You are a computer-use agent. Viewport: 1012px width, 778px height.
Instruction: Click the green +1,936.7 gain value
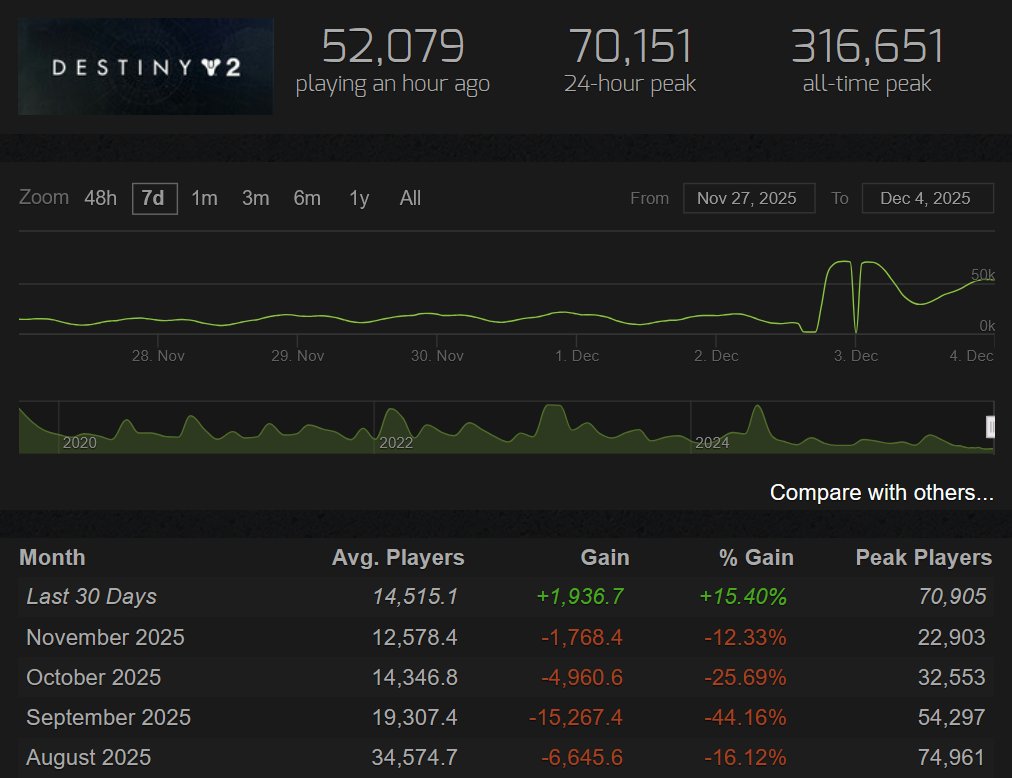(580, 597)
